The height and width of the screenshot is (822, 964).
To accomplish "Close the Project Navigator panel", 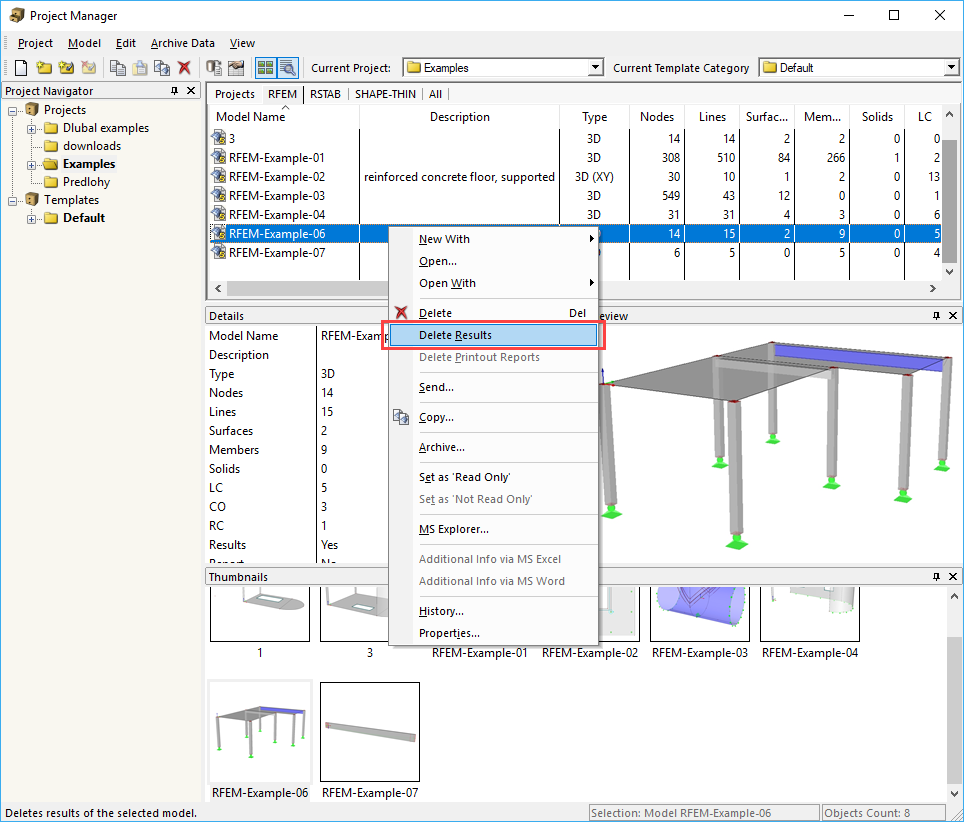I will 191,91.
